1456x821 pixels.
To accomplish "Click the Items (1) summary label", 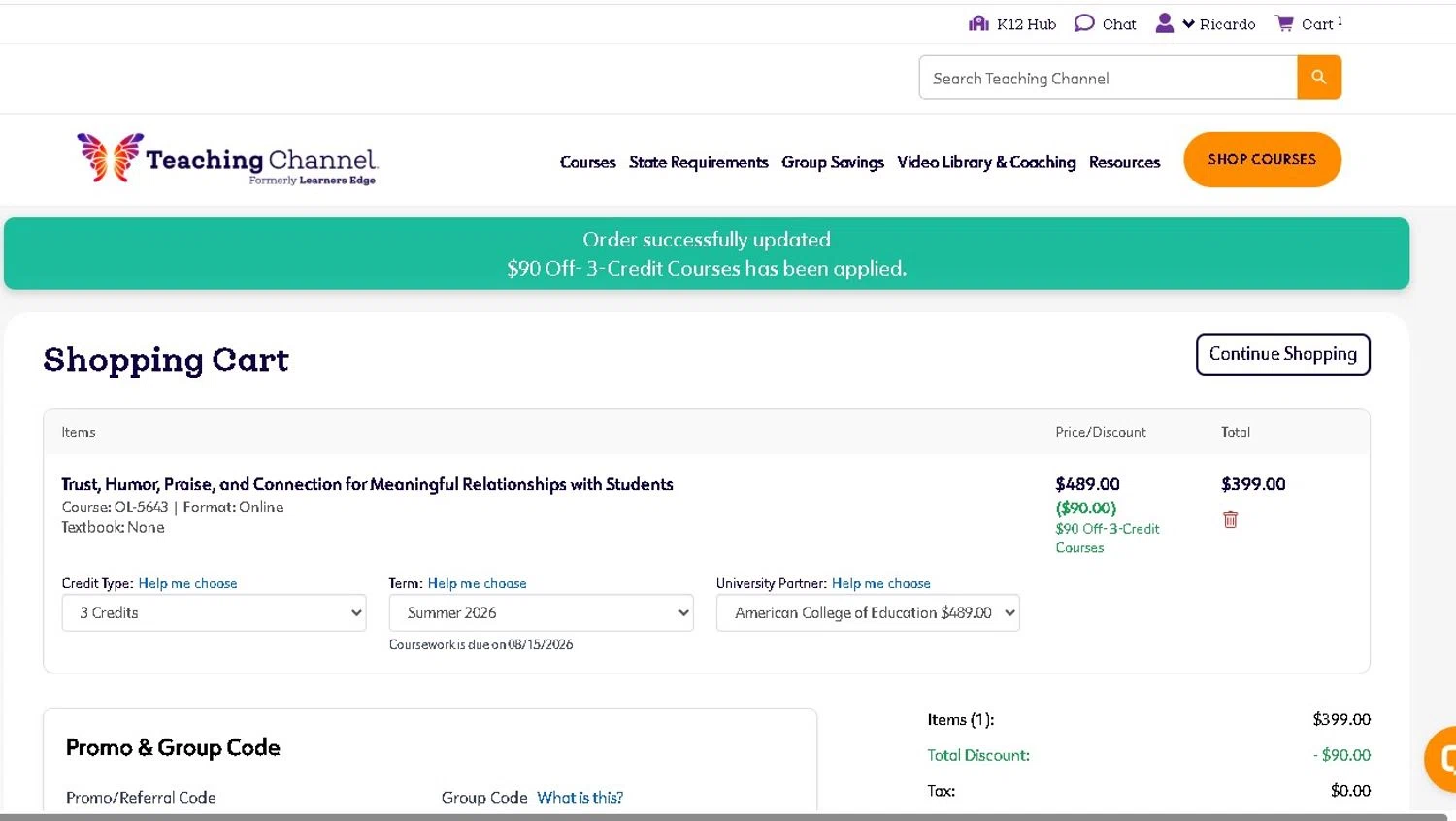I will 961,720.
